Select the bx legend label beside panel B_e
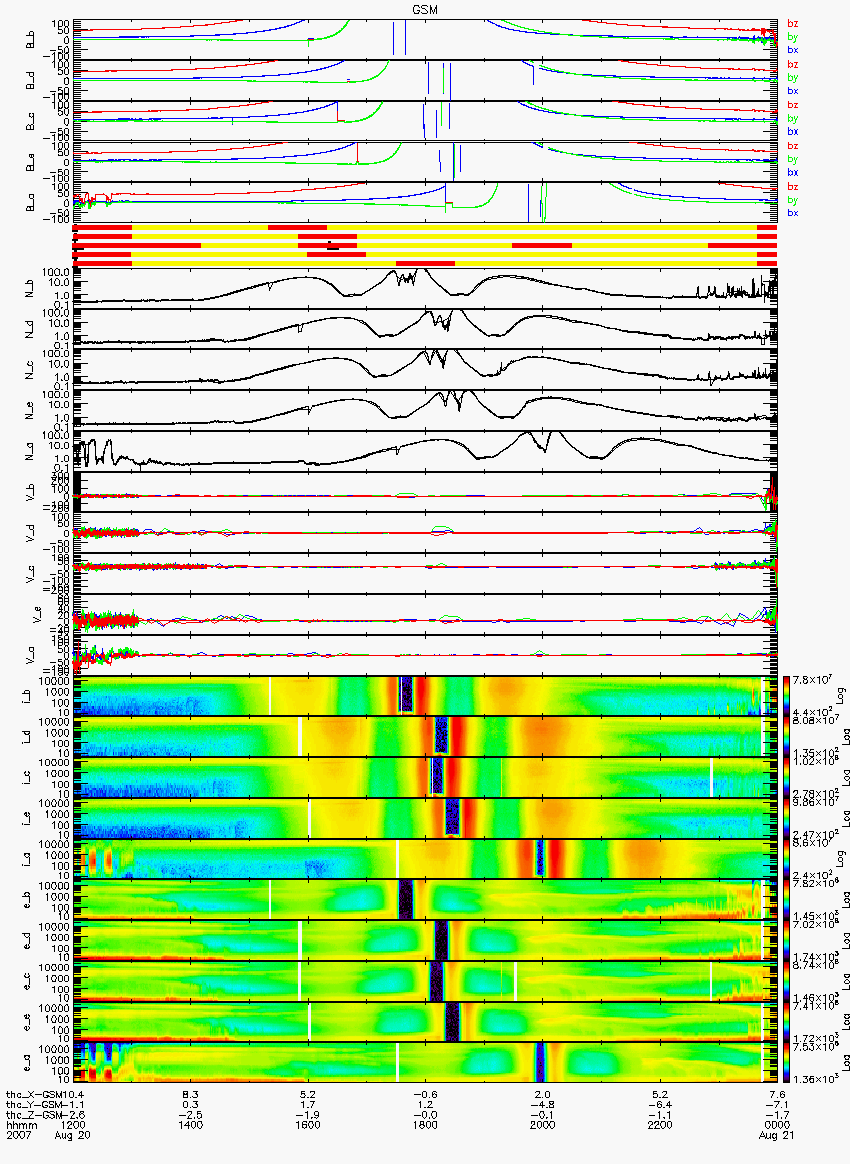Viewport: 850px width, 1164px height. 793,172
